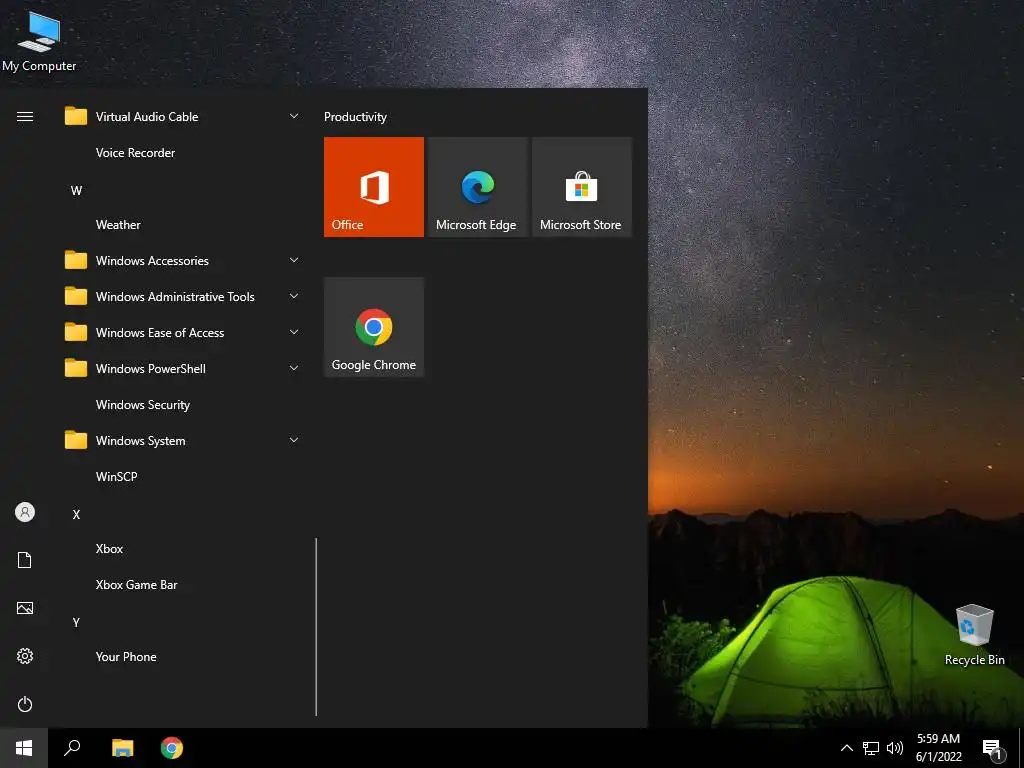Select the Recycle Bin desktop icon

(x=974, y=635)
